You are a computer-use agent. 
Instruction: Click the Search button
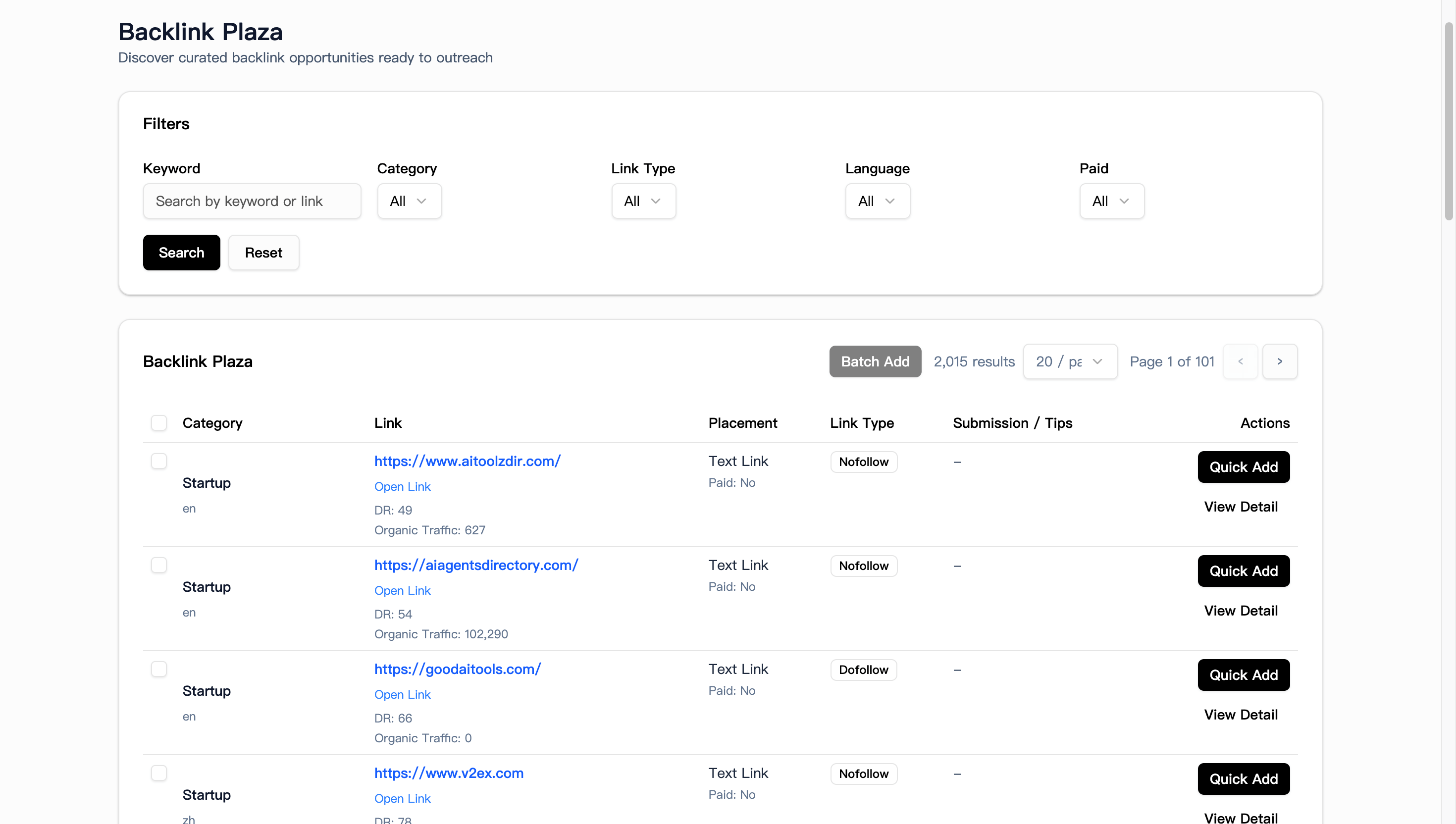click(181, 253)
